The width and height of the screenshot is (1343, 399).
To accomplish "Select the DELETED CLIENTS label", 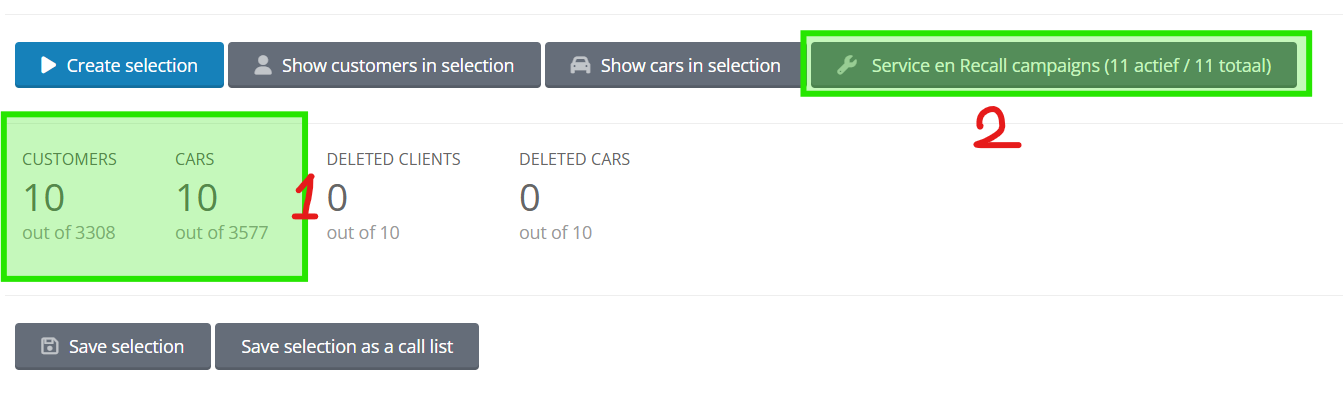I will pyautogui.click(x=394, y=159).
